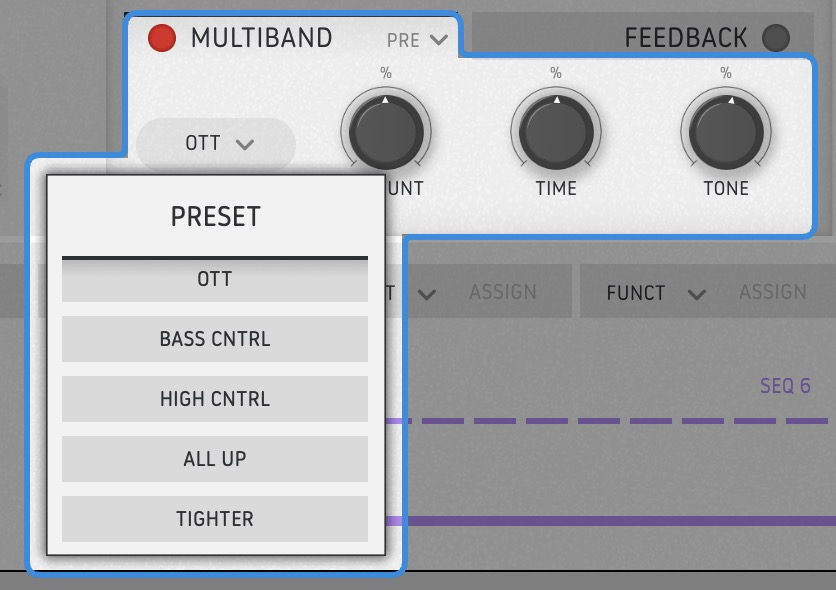Viewport: 836px width, 590px height.
Task: Choose the BASS CNTRL preset
Action: click(x=215, y=339)
